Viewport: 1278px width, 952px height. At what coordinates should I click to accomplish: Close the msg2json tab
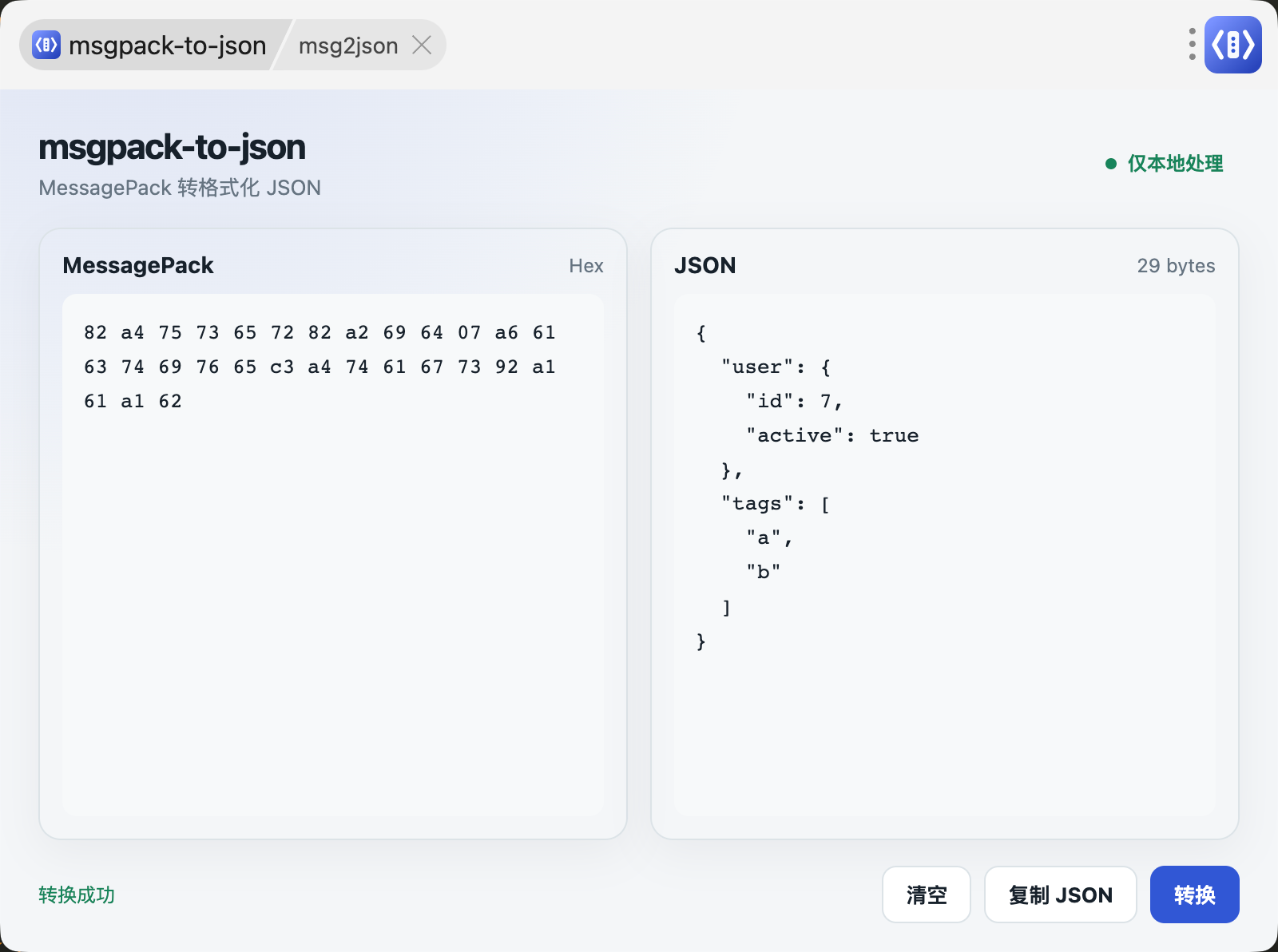tap(422, 46)
